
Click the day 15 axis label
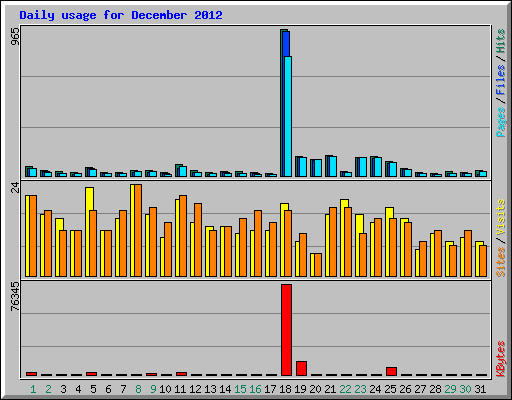click(x=240, y=389)
